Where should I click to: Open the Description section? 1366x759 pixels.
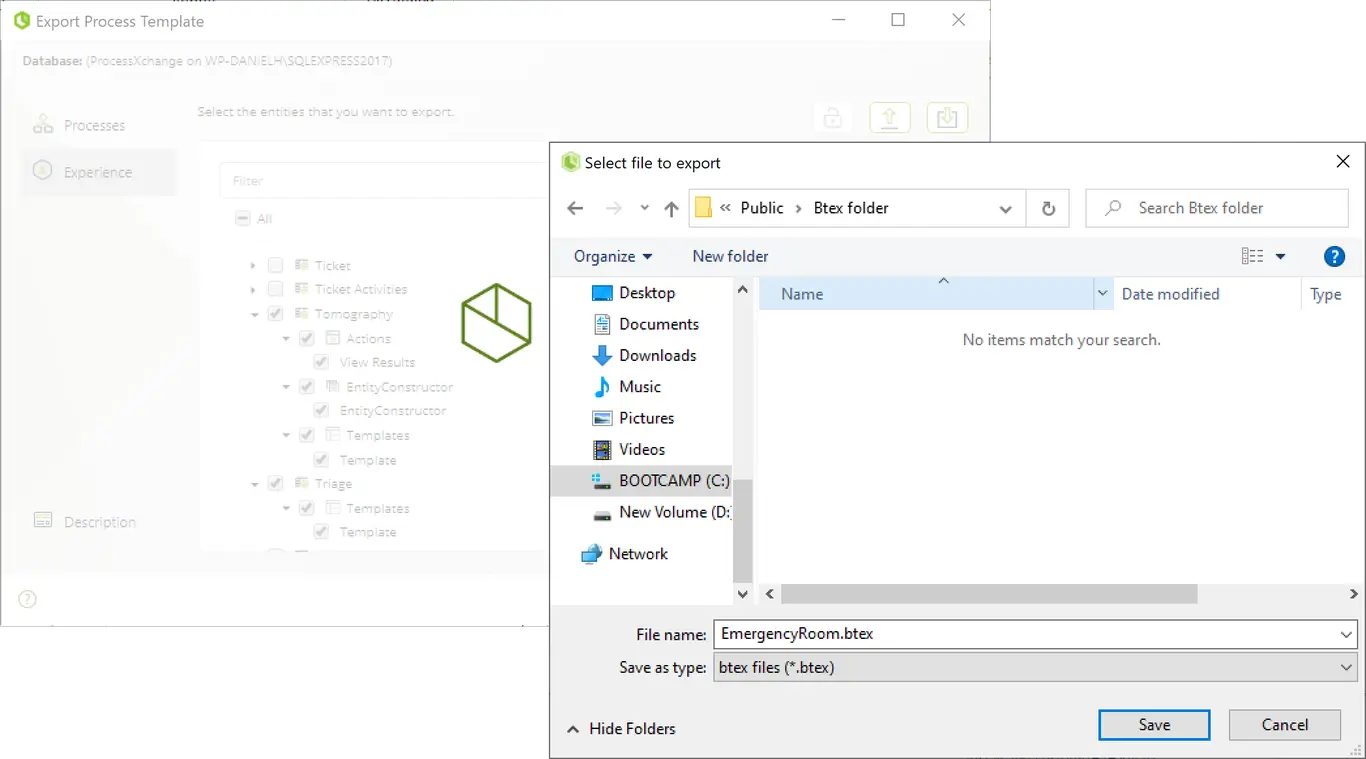[84, 522]
